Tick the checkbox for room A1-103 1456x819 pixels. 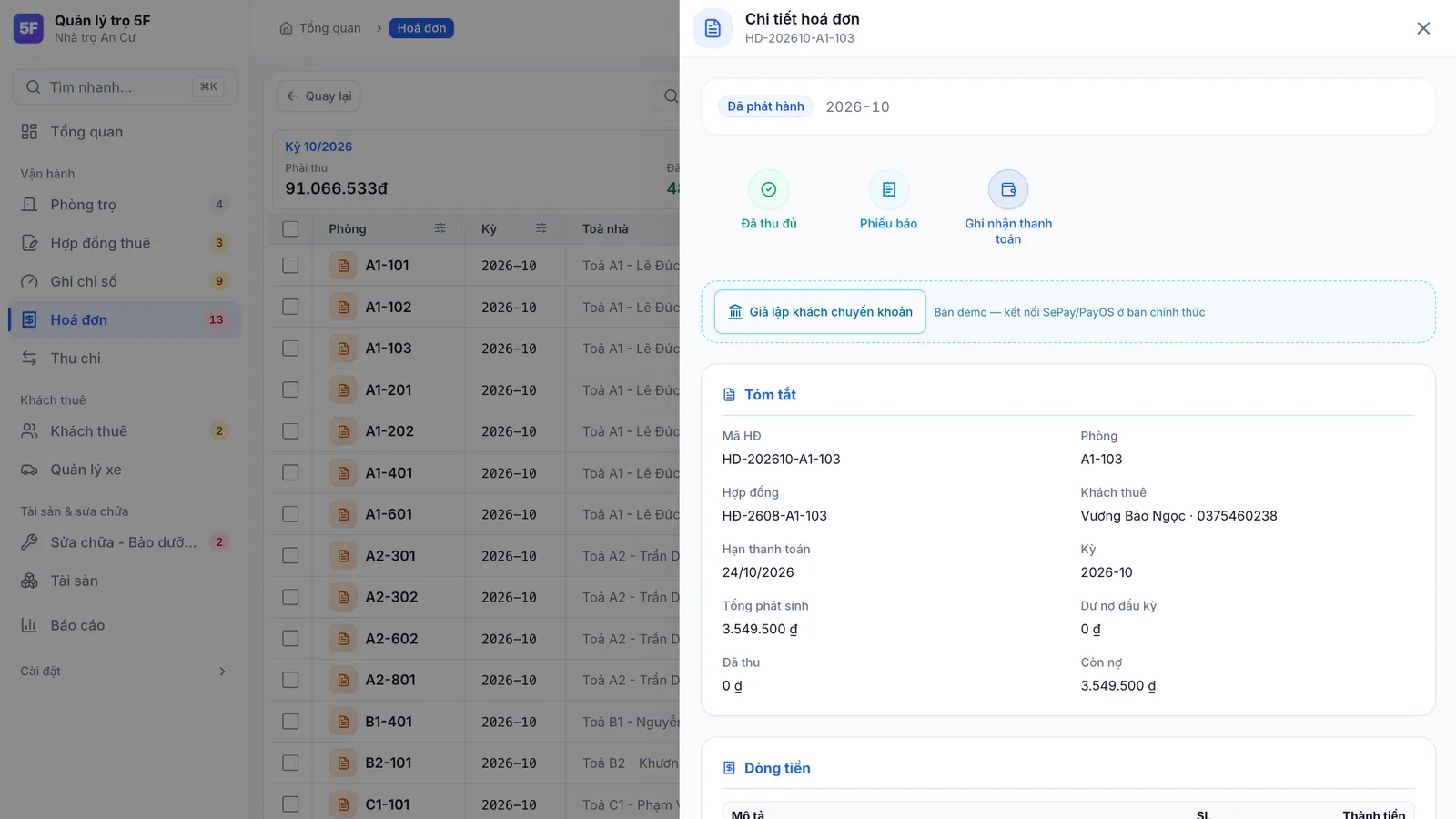(x=290, y=349)
